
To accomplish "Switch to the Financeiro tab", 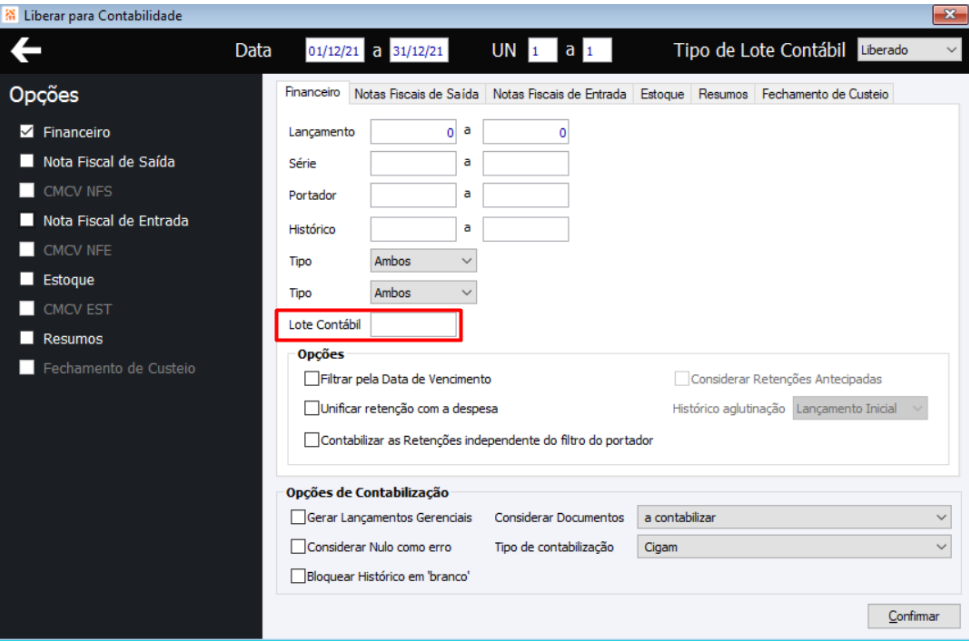I will tap(313, 93).
